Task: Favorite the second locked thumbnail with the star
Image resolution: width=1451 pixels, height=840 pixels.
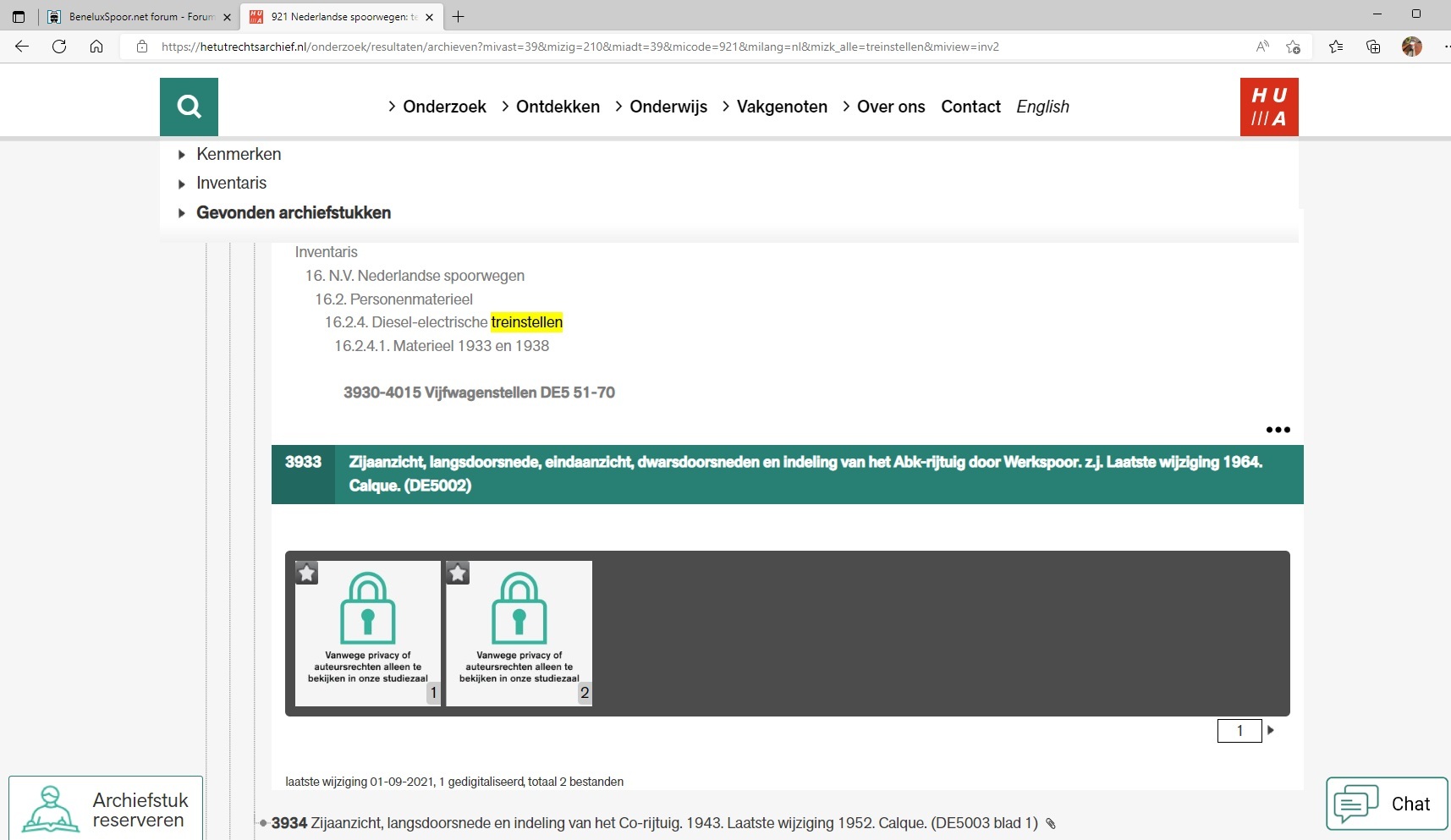Action: (458, 573)
